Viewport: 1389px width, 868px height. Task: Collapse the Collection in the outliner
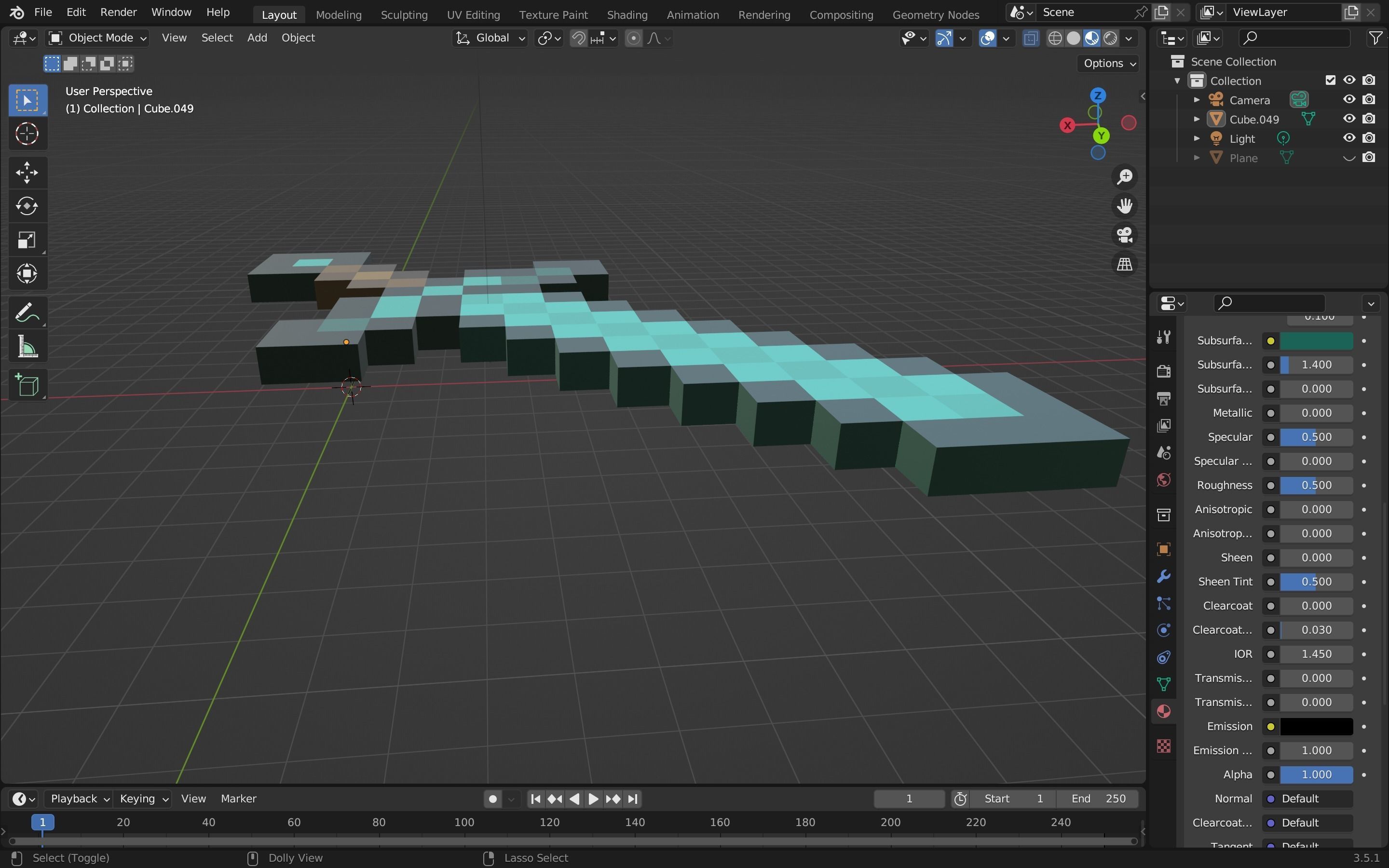[x=1177, y=81]
